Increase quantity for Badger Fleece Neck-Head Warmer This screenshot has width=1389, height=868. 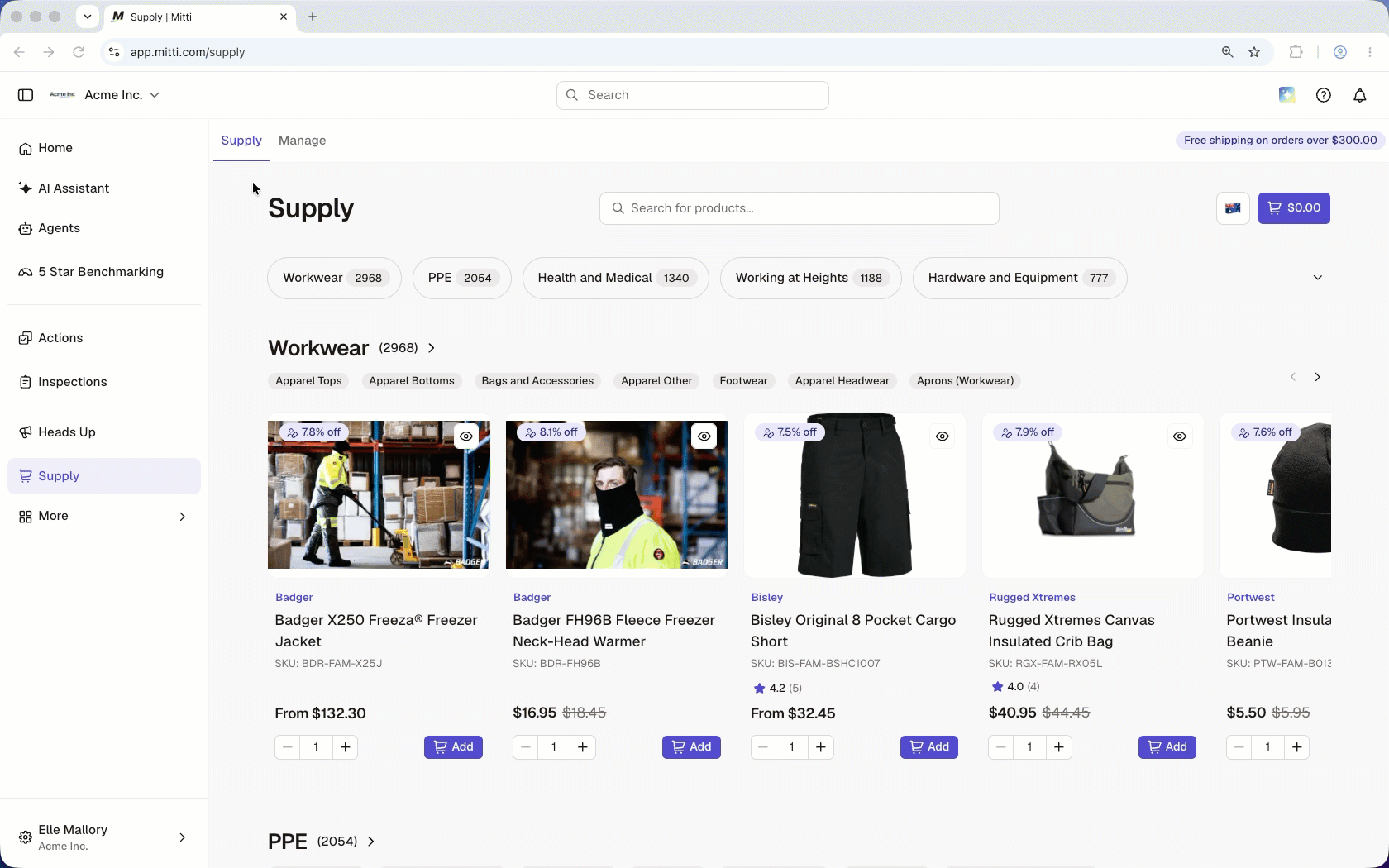pos(583,747)
